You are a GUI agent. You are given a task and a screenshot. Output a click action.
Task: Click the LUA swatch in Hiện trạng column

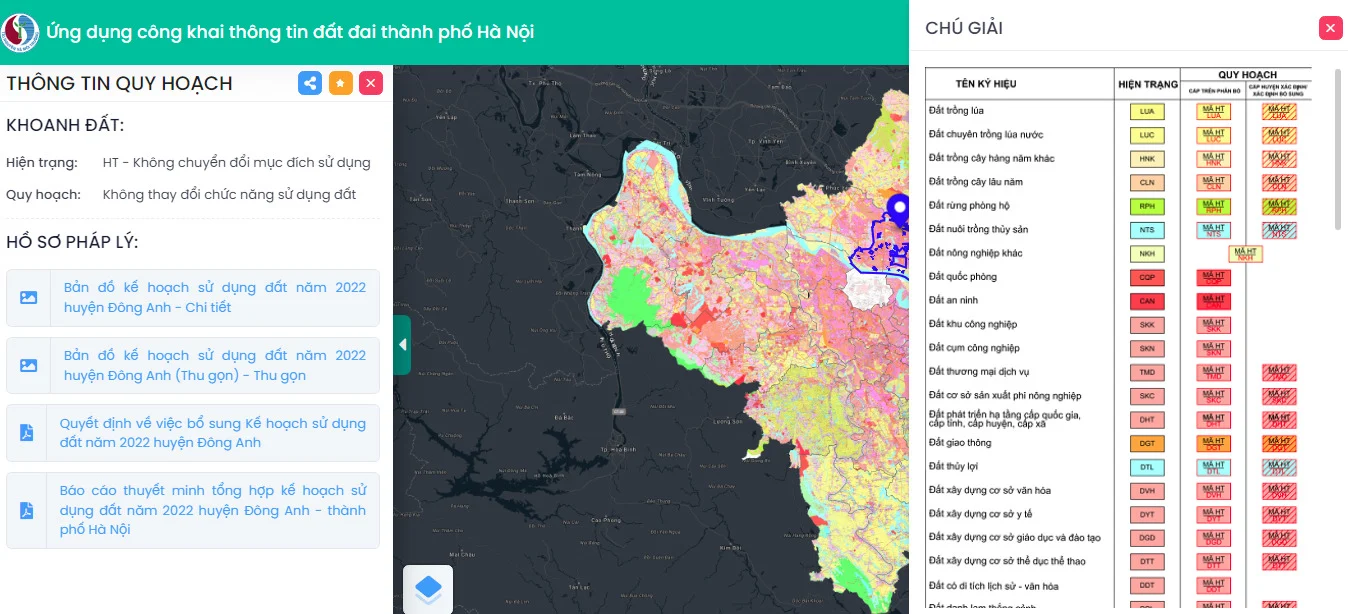click(1147, 111)
